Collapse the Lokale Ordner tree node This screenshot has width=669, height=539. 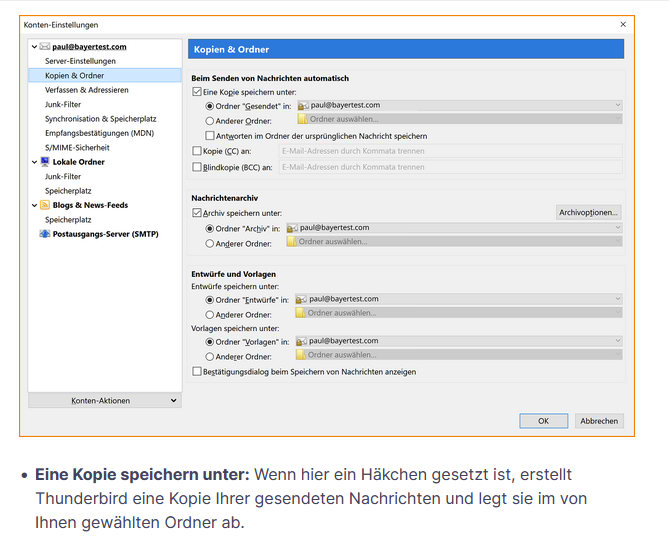point(34,162)
